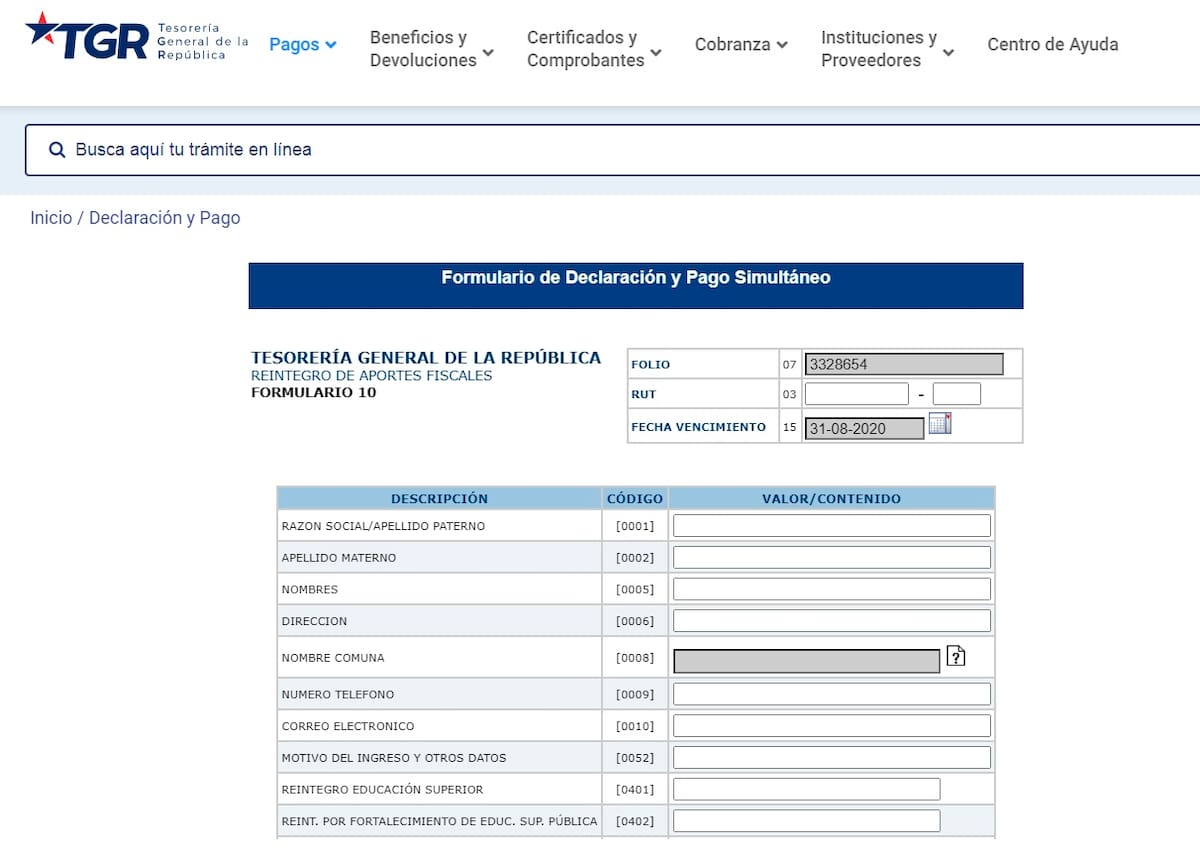Expand Beneficios y Devoluciones menu

tap(431, 49)
